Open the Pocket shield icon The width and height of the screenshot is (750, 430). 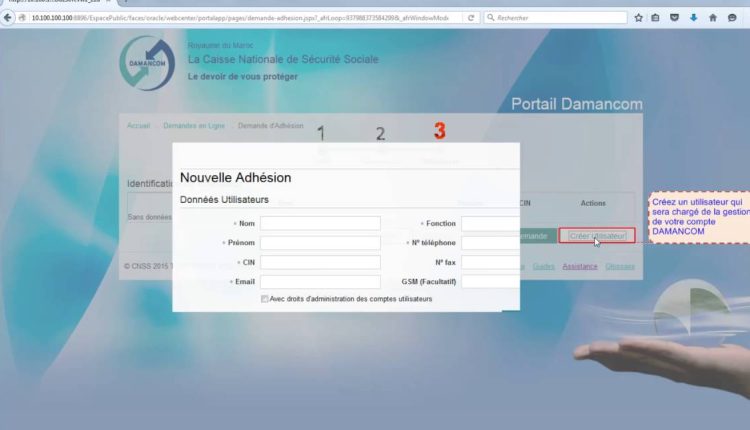[x=674, y=18]
